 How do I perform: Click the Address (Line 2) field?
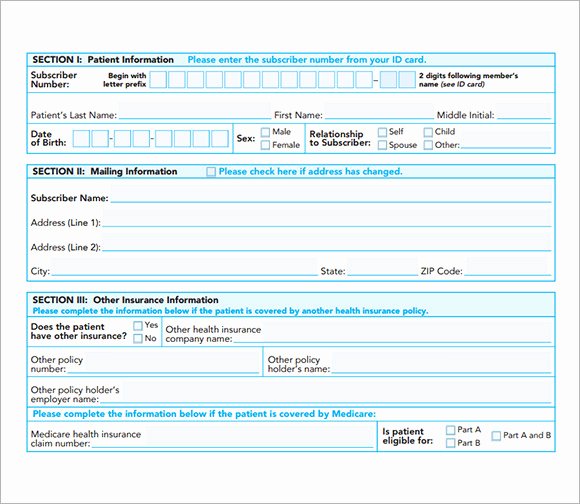tap(327, 244)
